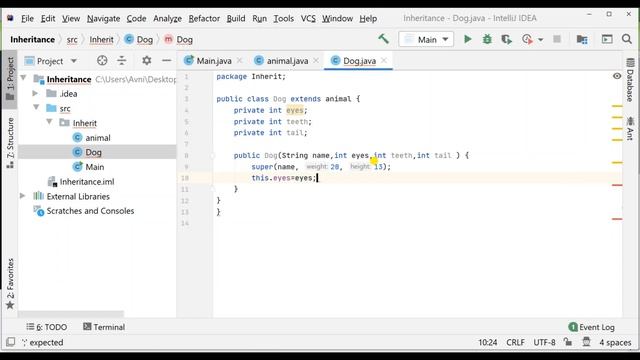Click the Build project hammer icon
The height and width of the screenshot is (360, 640).
383,39
